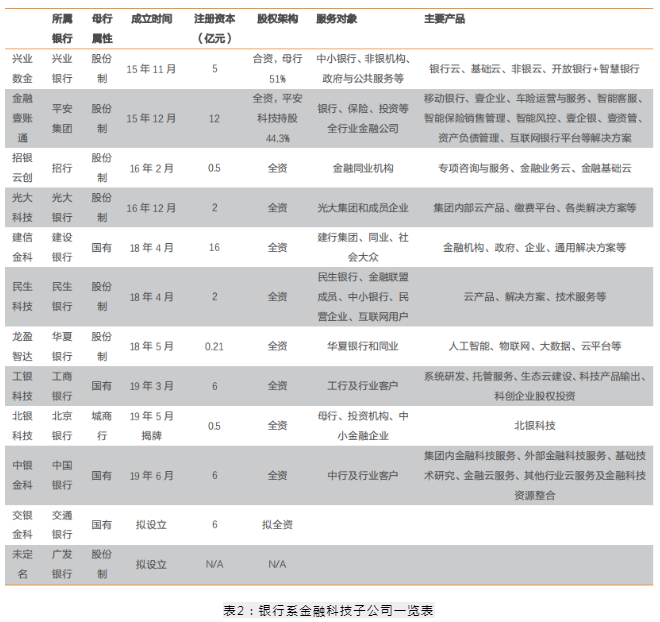Click the 全资，平安科技持股44.3% cell

pyautogui.click(x=277, y=118)
